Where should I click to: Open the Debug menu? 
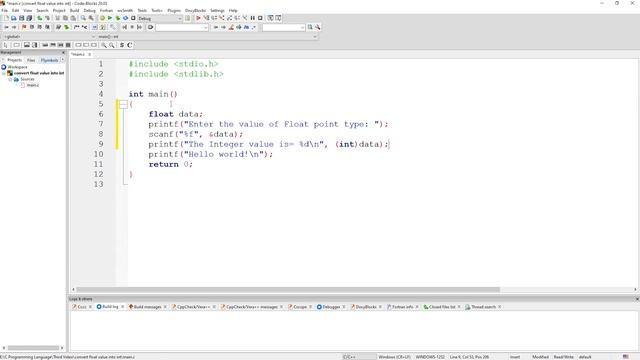click(89, 10)
